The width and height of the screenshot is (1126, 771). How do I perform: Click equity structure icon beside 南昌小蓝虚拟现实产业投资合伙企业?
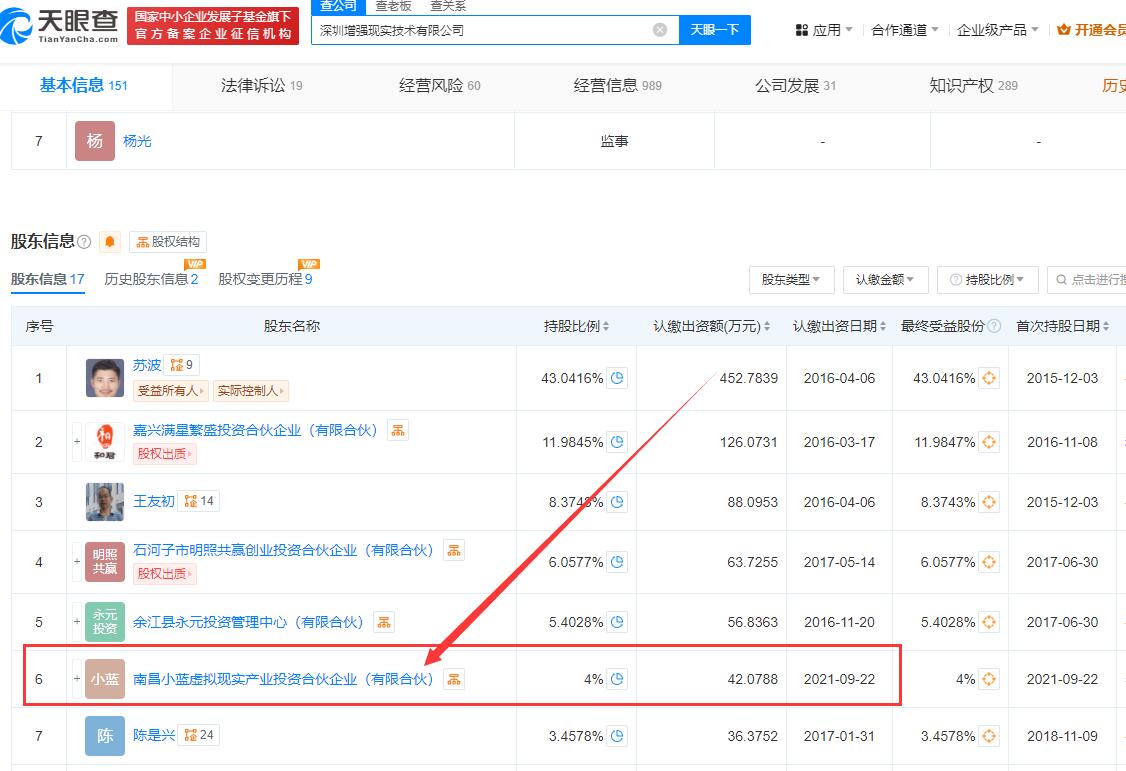tap(454, 679)
